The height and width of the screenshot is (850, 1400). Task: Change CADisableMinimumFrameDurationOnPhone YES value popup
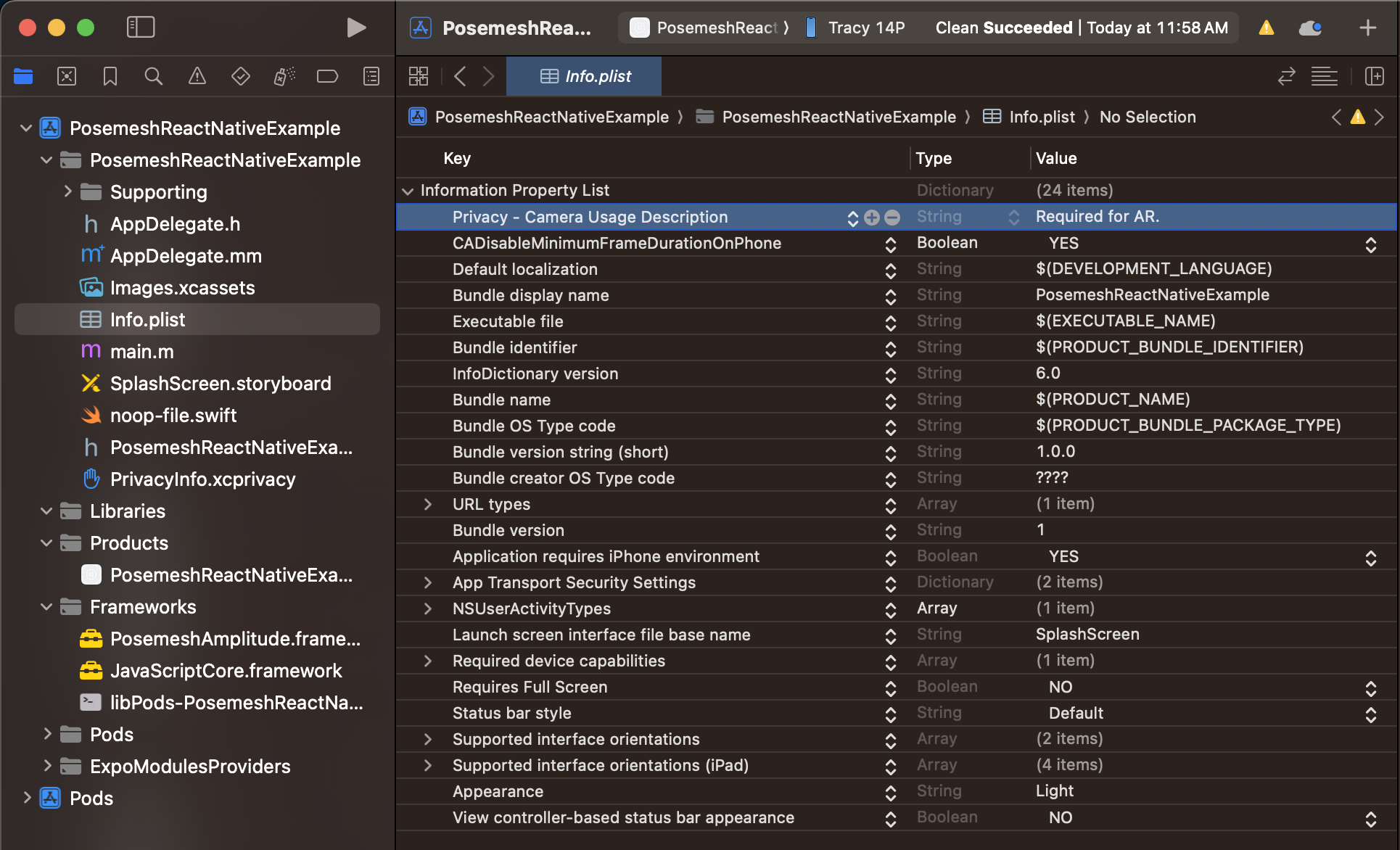tap(1370, 244)
